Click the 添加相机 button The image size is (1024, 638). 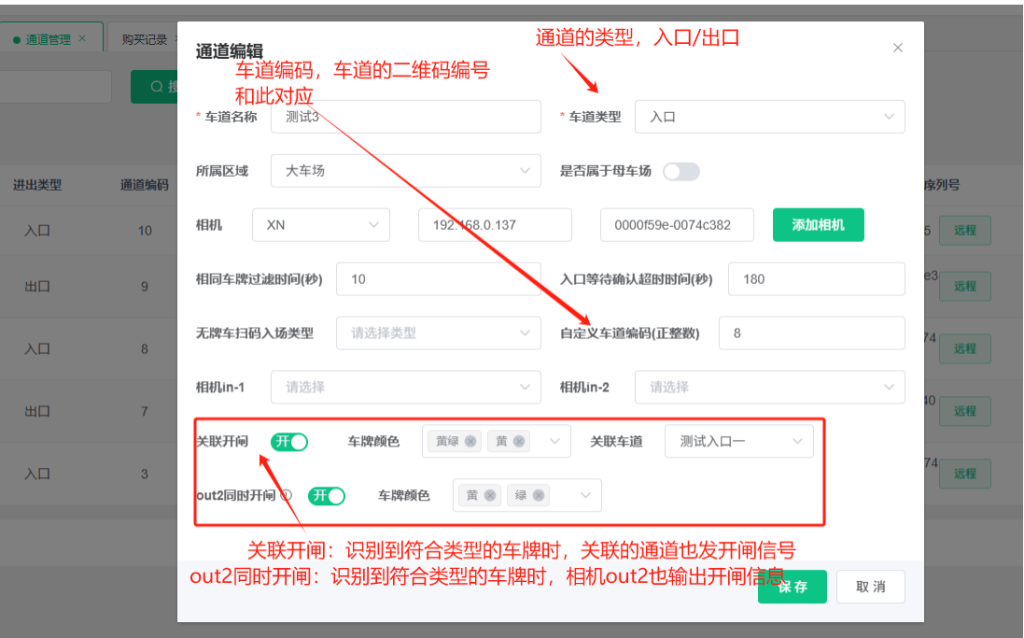click(817, 225)
